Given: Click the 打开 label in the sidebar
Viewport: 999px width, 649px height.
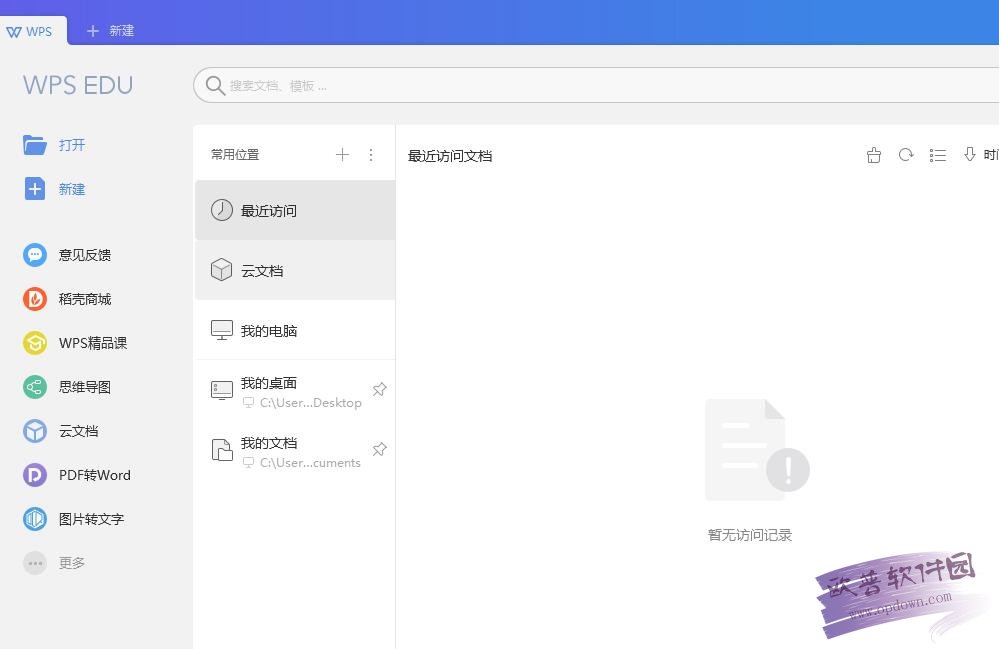Looking at the screenshot, I should [x=72, y=145].
